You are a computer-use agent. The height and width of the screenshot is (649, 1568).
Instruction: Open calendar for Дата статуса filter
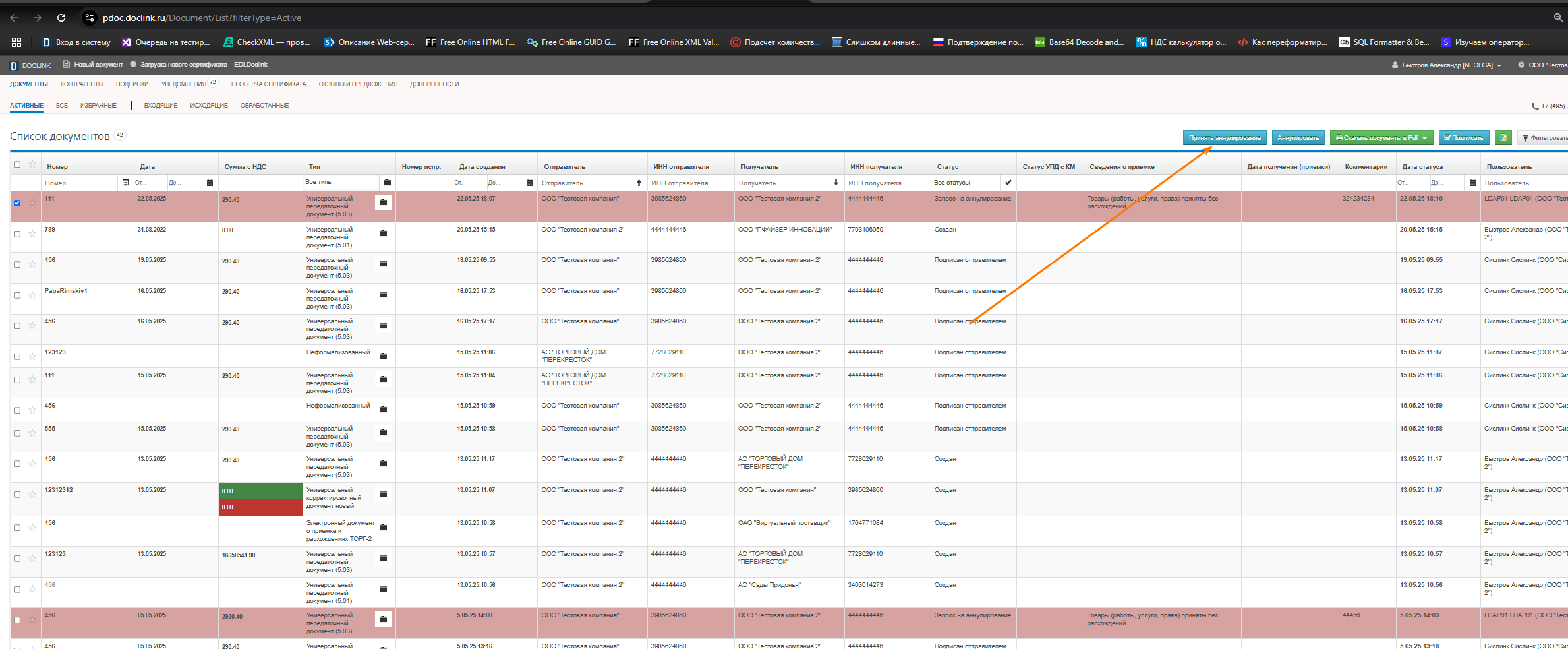tap(1472, 183)
